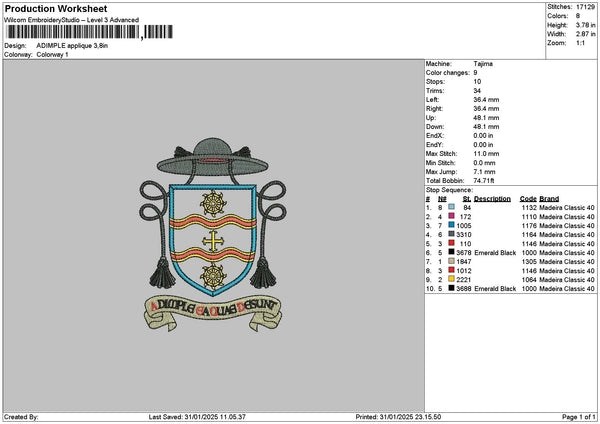
Task: Click the light blue swatch for stop 1
Action: tap(452, 207)
